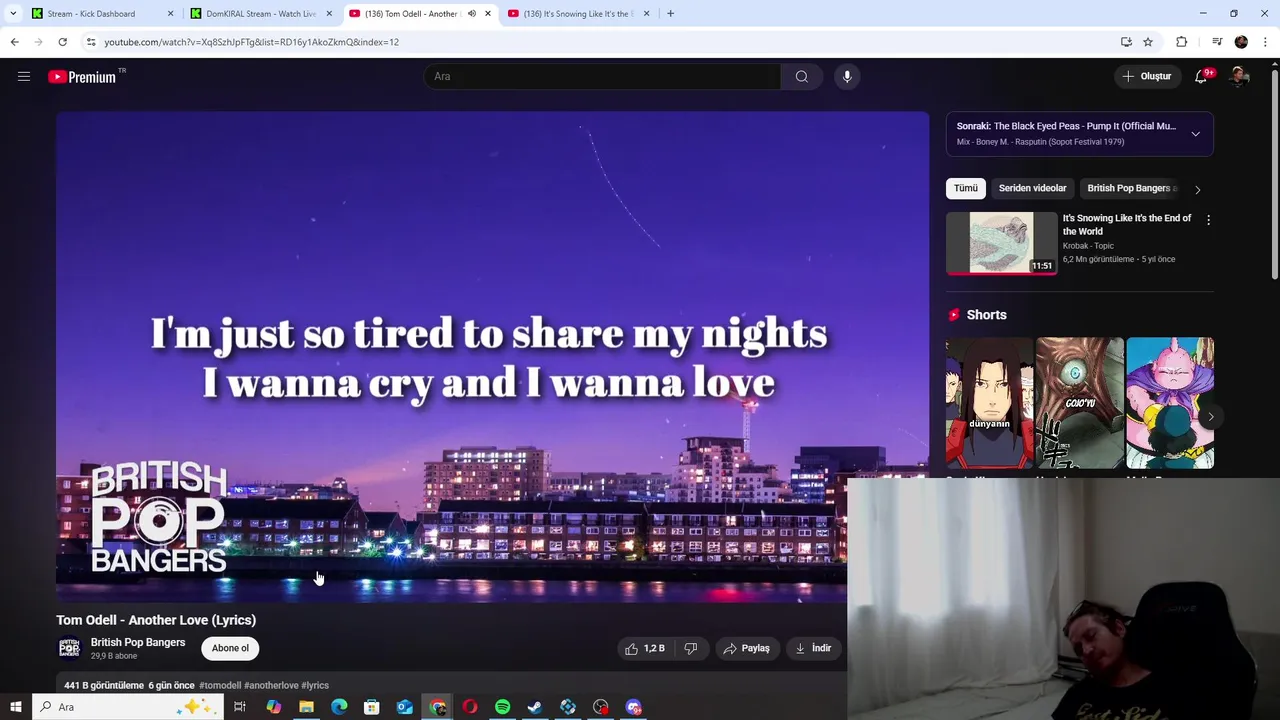Launch Microsoft Edge from taskbar
This screenshot has height=720, width=1280.
[339, 707]
